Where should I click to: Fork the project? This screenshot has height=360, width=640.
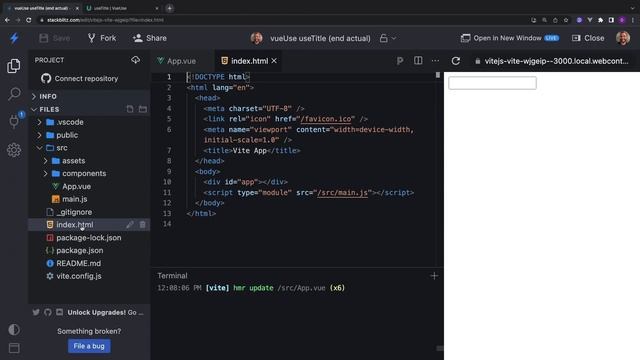point(102,38)
